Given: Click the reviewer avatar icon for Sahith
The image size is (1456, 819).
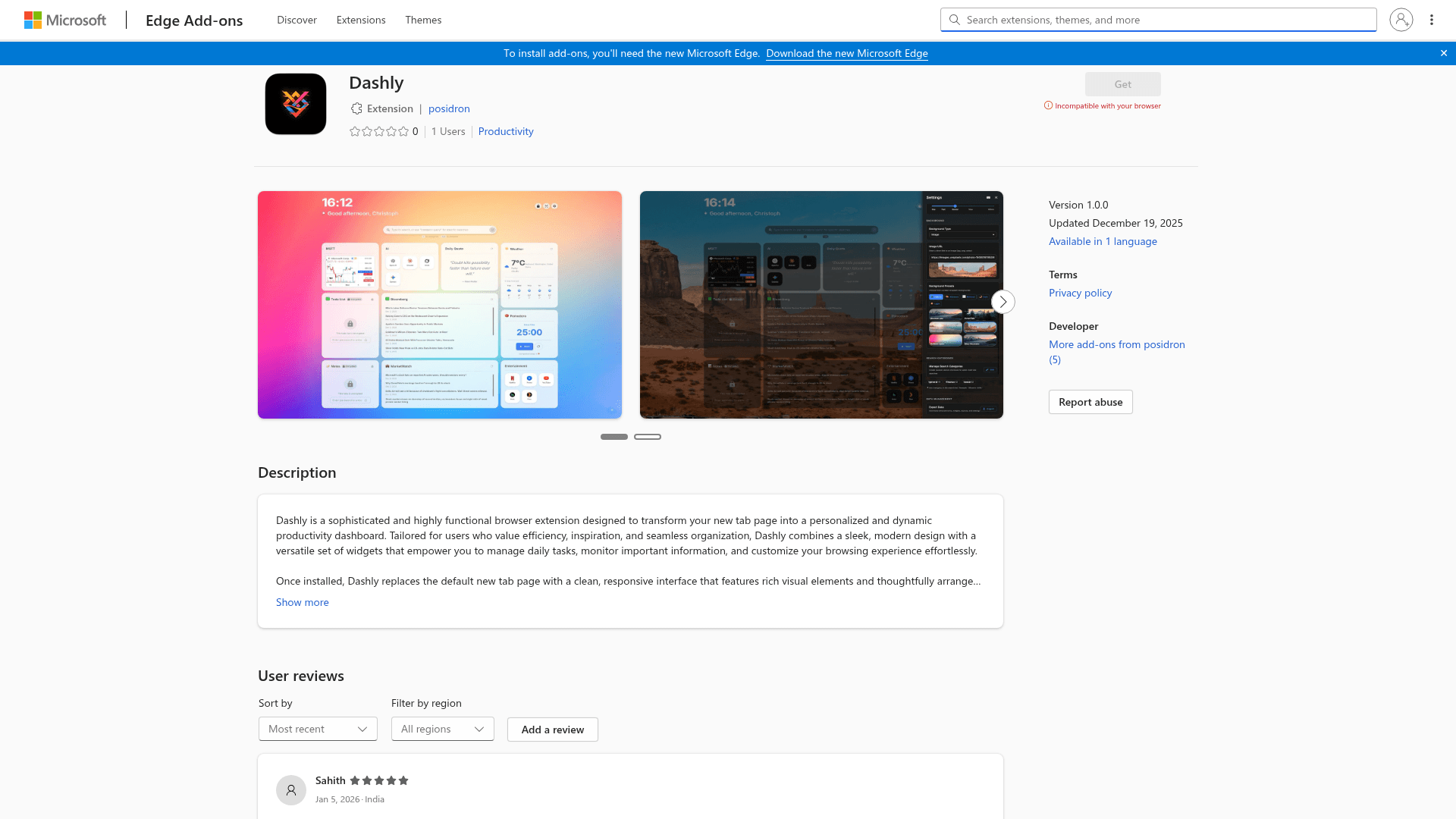Looking at the screenshot, I should tap(290, 789).
